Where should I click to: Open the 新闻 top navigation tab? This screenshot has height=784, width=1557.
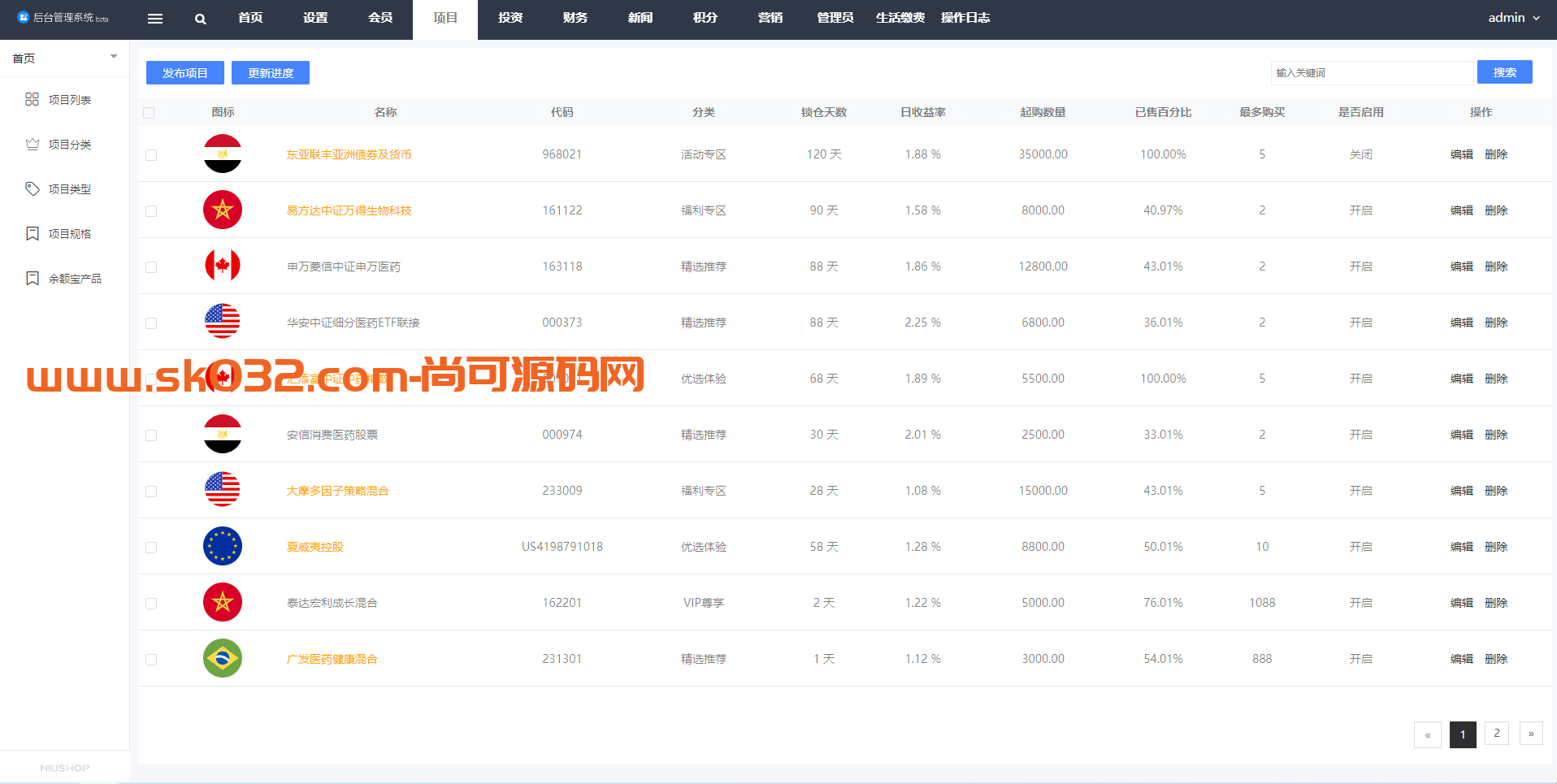click(640, 18)
